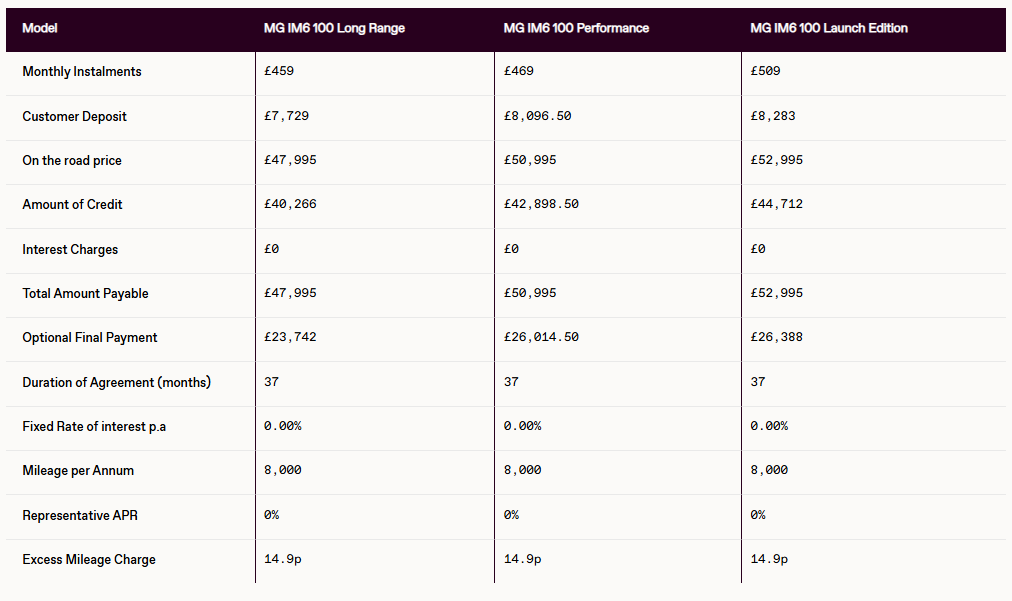The image size is (1012, 601).
Task: Select the £40,266 Amount of Credit value
Action: pyautogui.click(x=290, y=204)
